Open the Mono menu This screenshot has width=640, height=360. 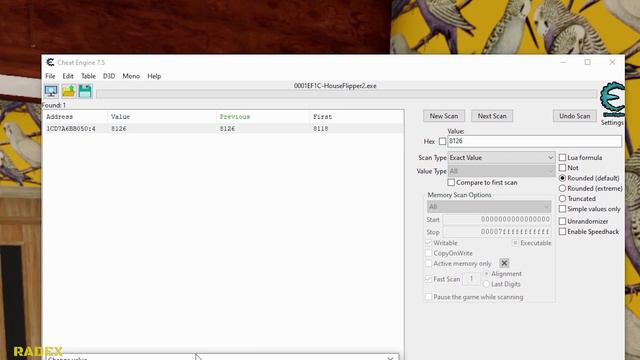point(131,76)
